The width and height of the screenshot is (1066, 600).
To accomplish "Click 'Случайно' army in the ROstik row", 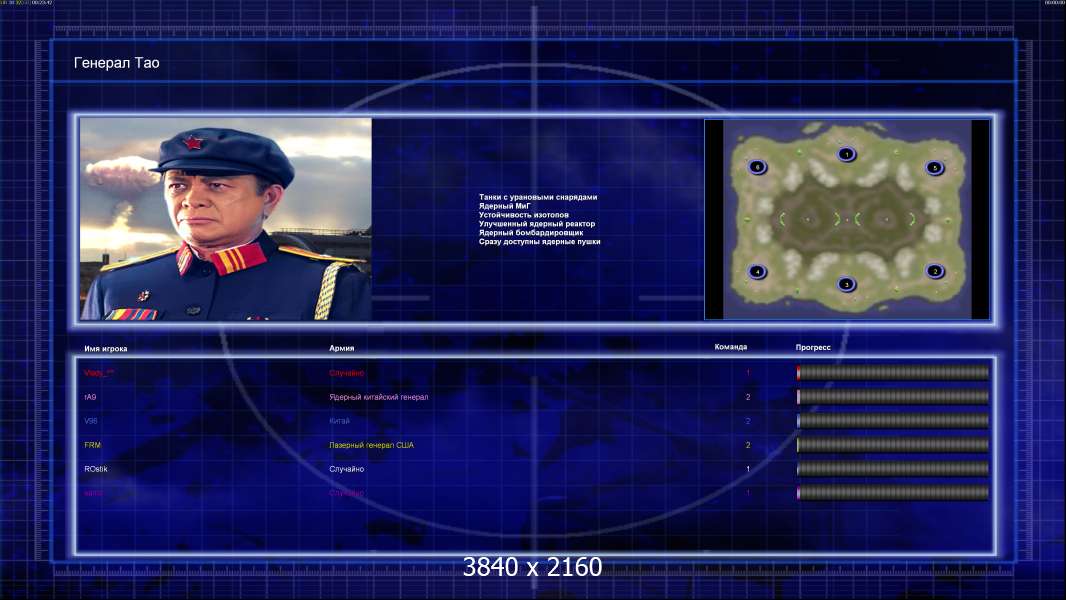I will [x=347, y=469].
